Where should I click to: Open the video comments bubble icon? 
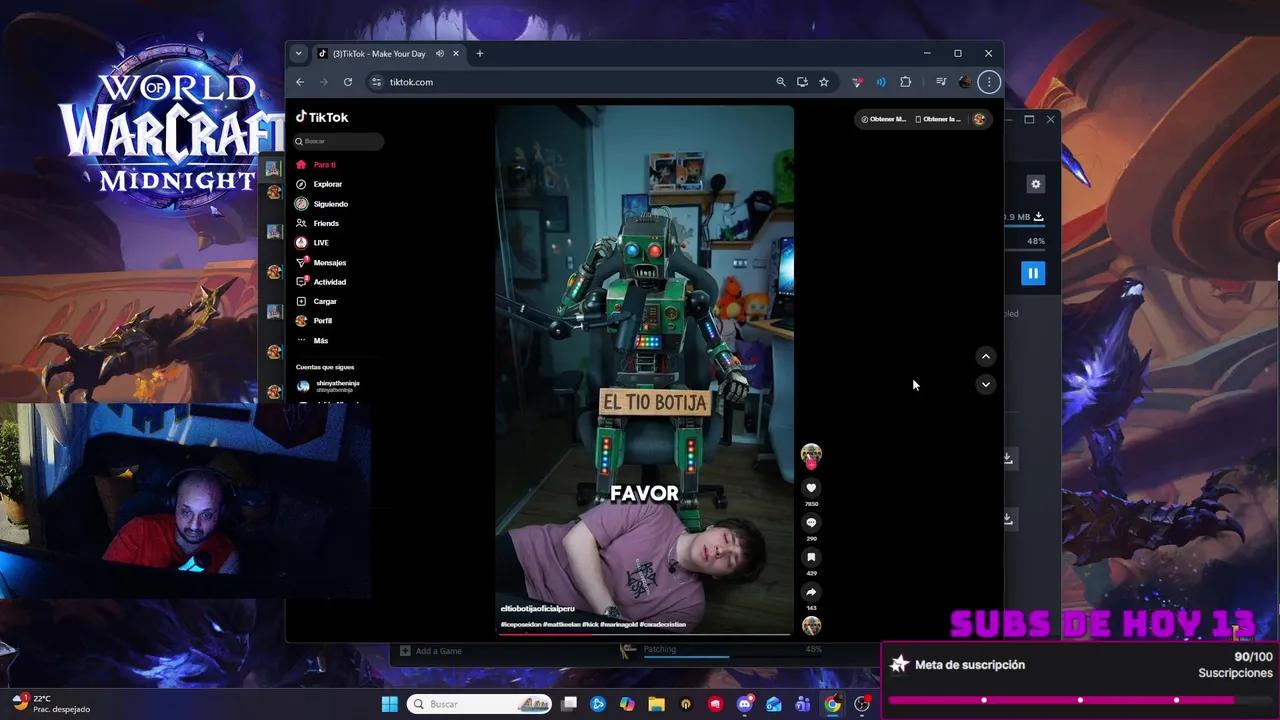pyautogui.click(x=811, y=521)
